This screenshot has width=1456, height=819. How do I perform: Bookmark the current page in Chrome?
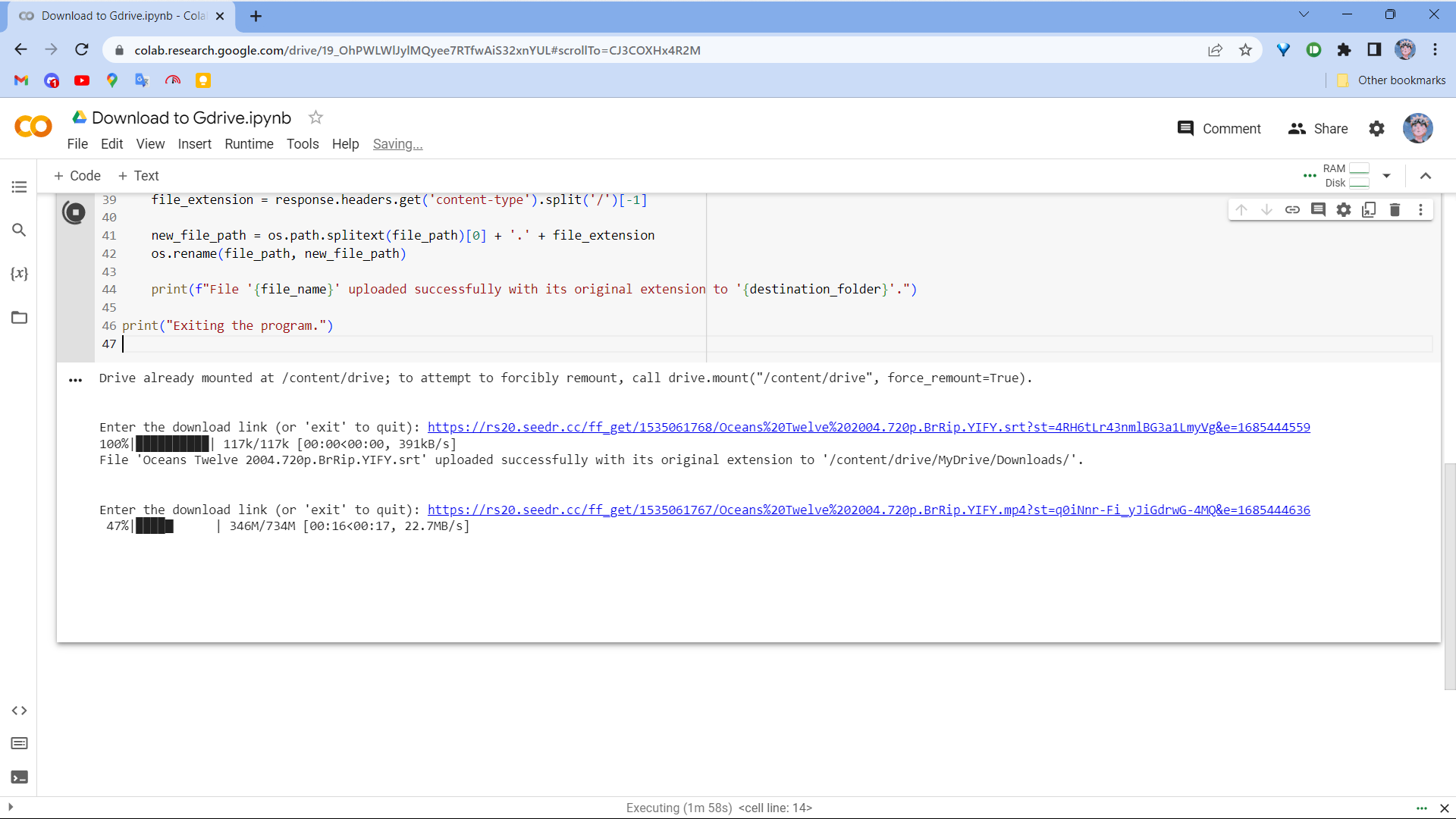(1244, 50)
